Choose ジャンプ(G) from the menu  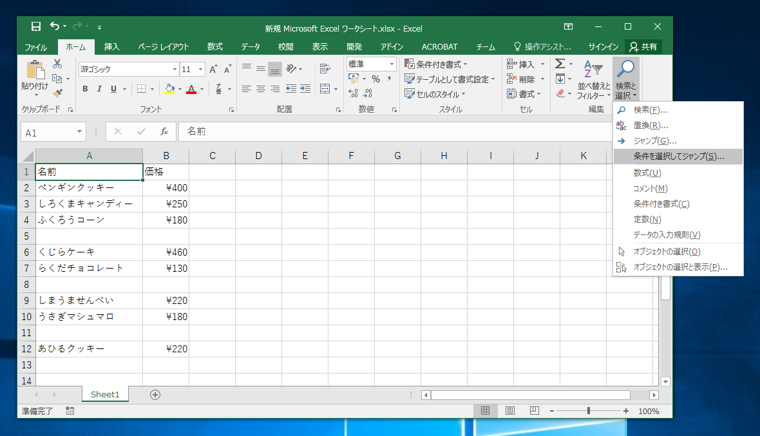678,141
